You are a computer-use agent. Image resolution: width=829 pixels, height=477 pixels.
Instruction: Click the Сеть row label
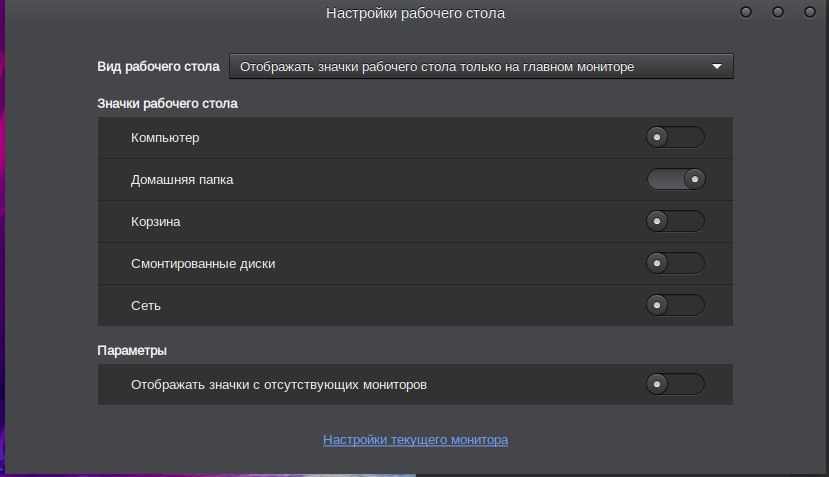145,306
